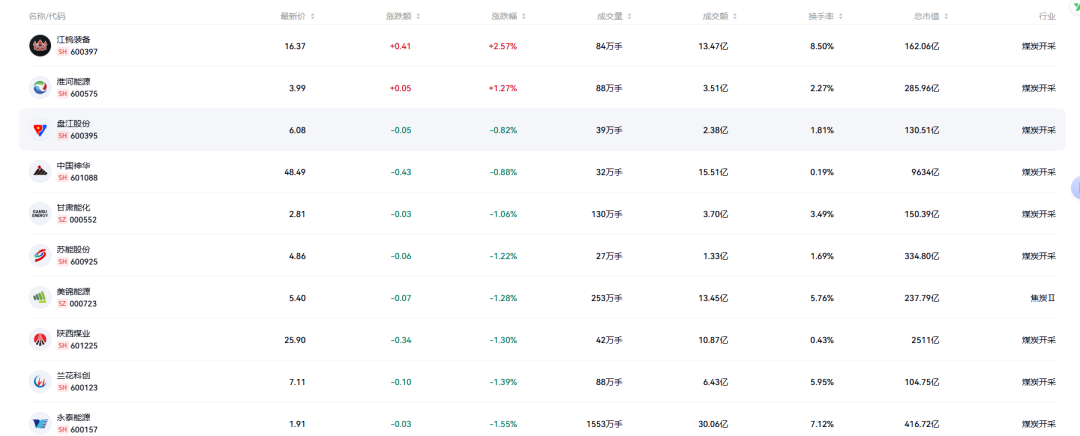Image resolution: width=1080 pixels, height=436 pixels.
Task: Click the 兰花科创 logo icon
Action: [40, 381]
